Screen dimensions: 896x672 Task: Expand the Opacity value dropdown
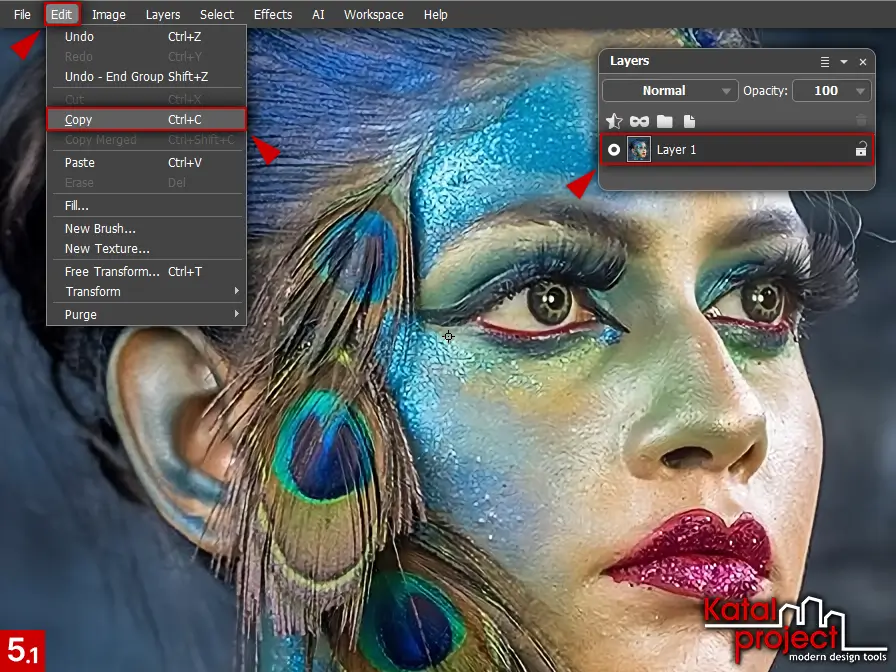860,91
